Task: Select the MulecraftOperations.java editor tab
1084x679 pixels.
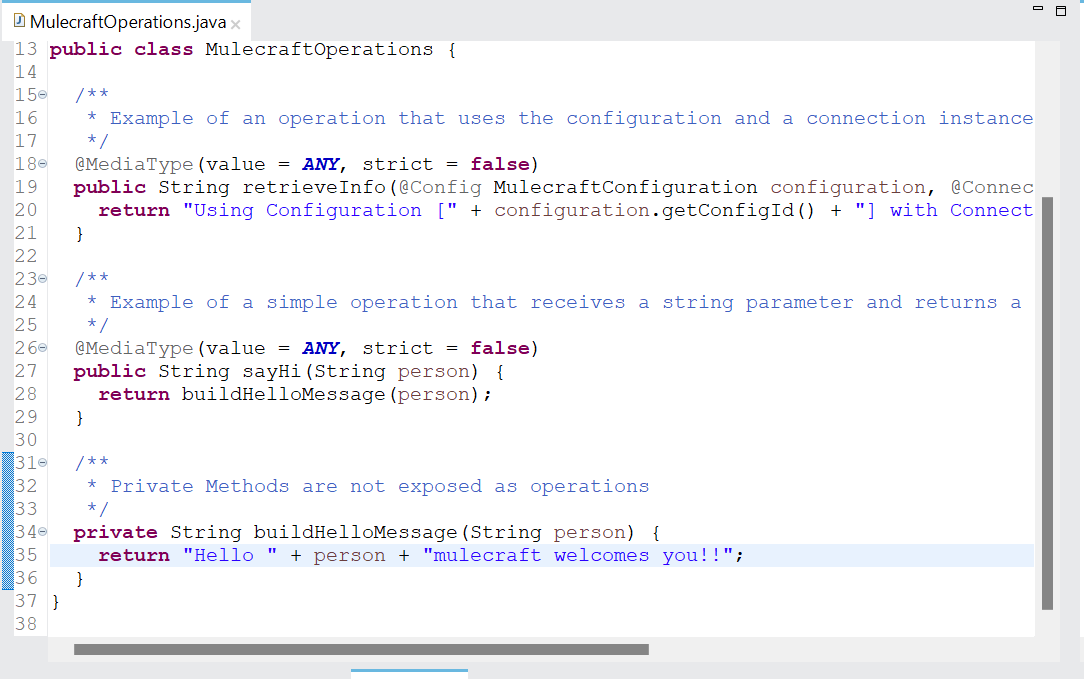Action: coord(127,22)
